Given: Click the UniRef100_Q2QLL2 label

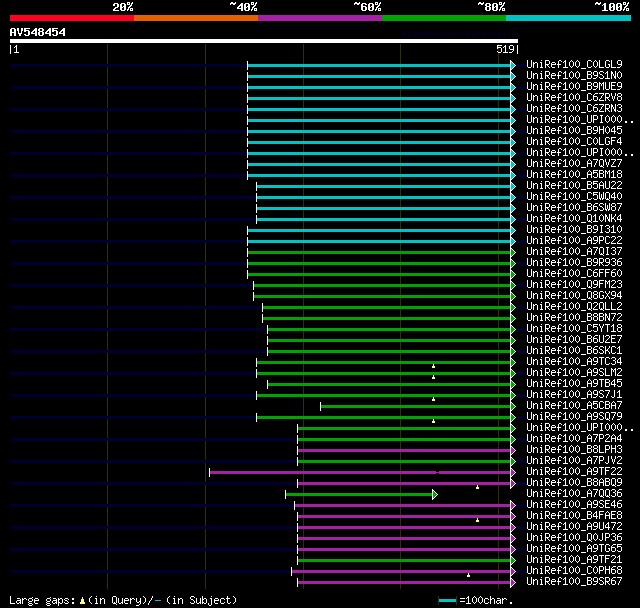Looking at the screenshot, I should (x=574, y=307).
